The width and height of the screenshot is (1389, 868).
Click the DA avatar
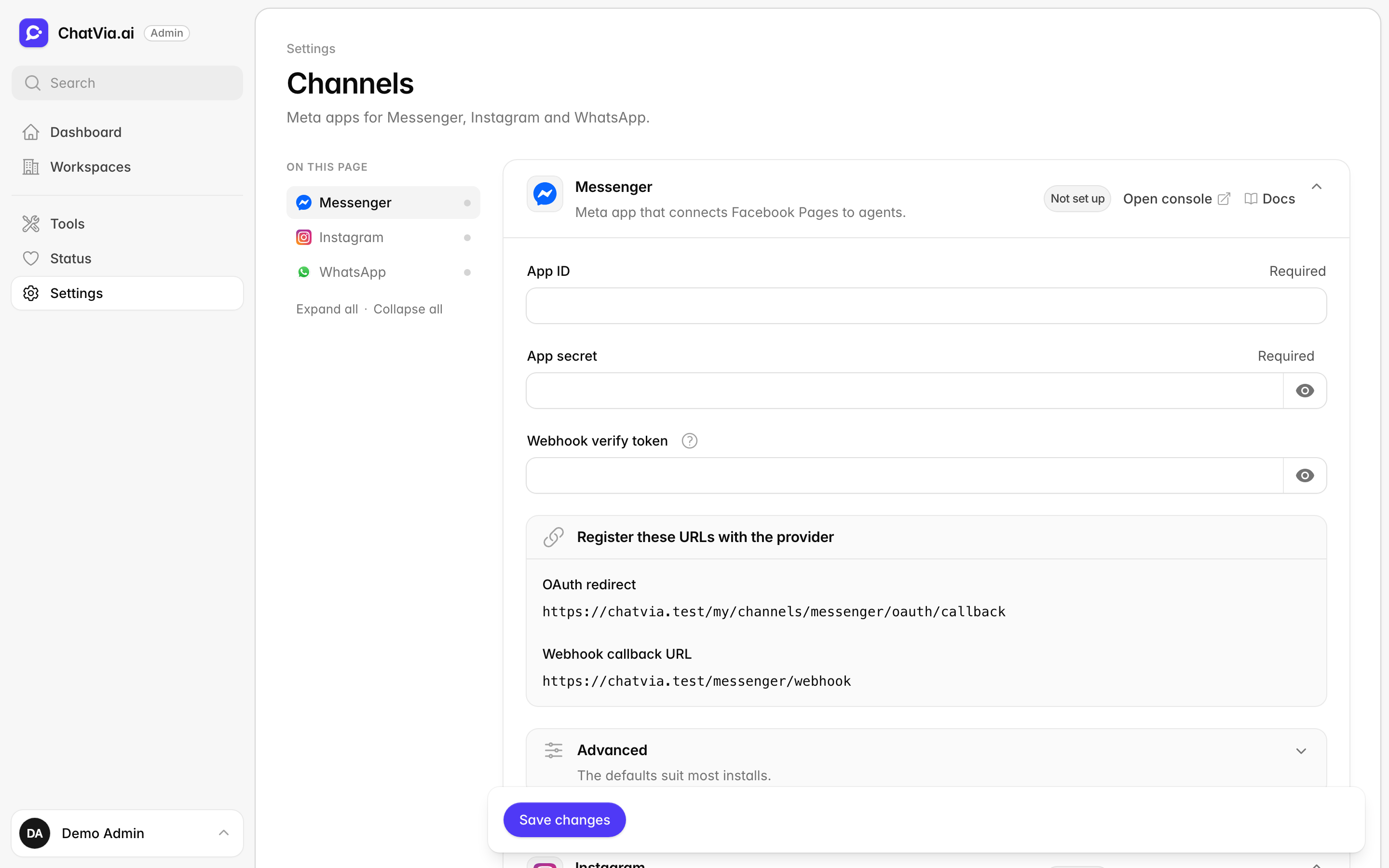(x=34, y=833)
